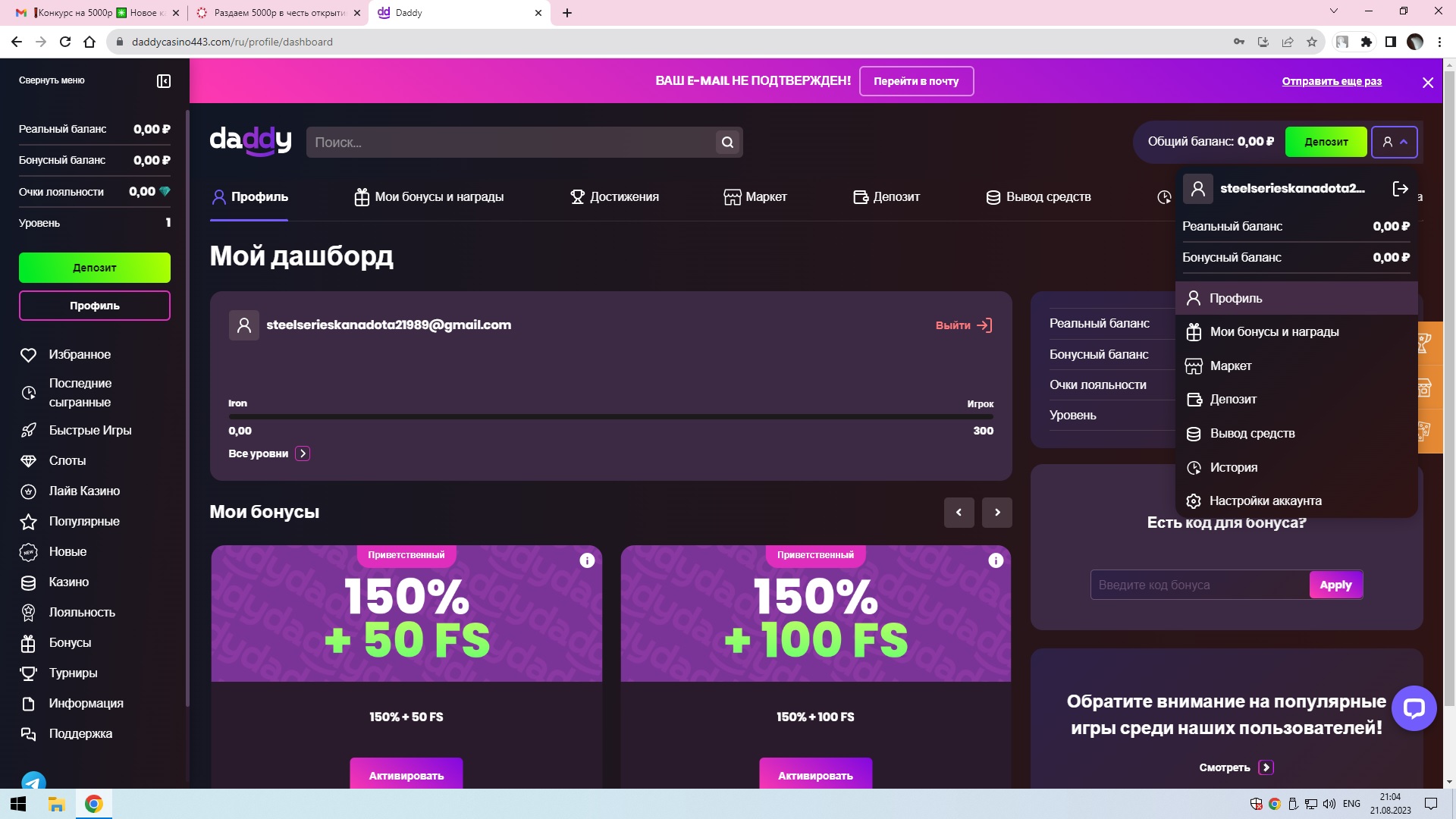Open 'Казино' in the sidebar
Viewport: 1456px width, 819px height.
tap(54, 582)
